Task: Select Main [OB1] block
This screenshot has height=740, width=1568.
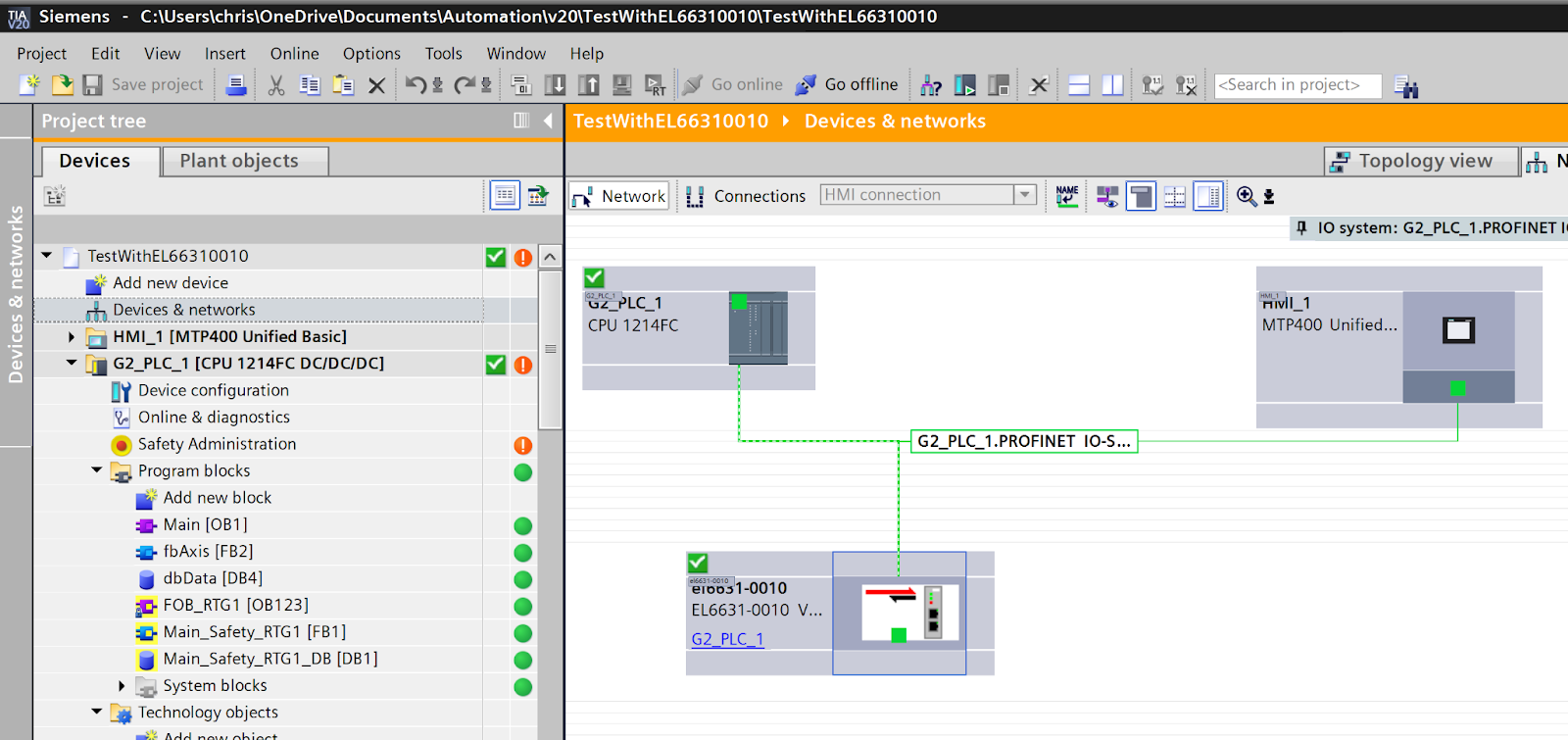Action: tap(205, 524)
